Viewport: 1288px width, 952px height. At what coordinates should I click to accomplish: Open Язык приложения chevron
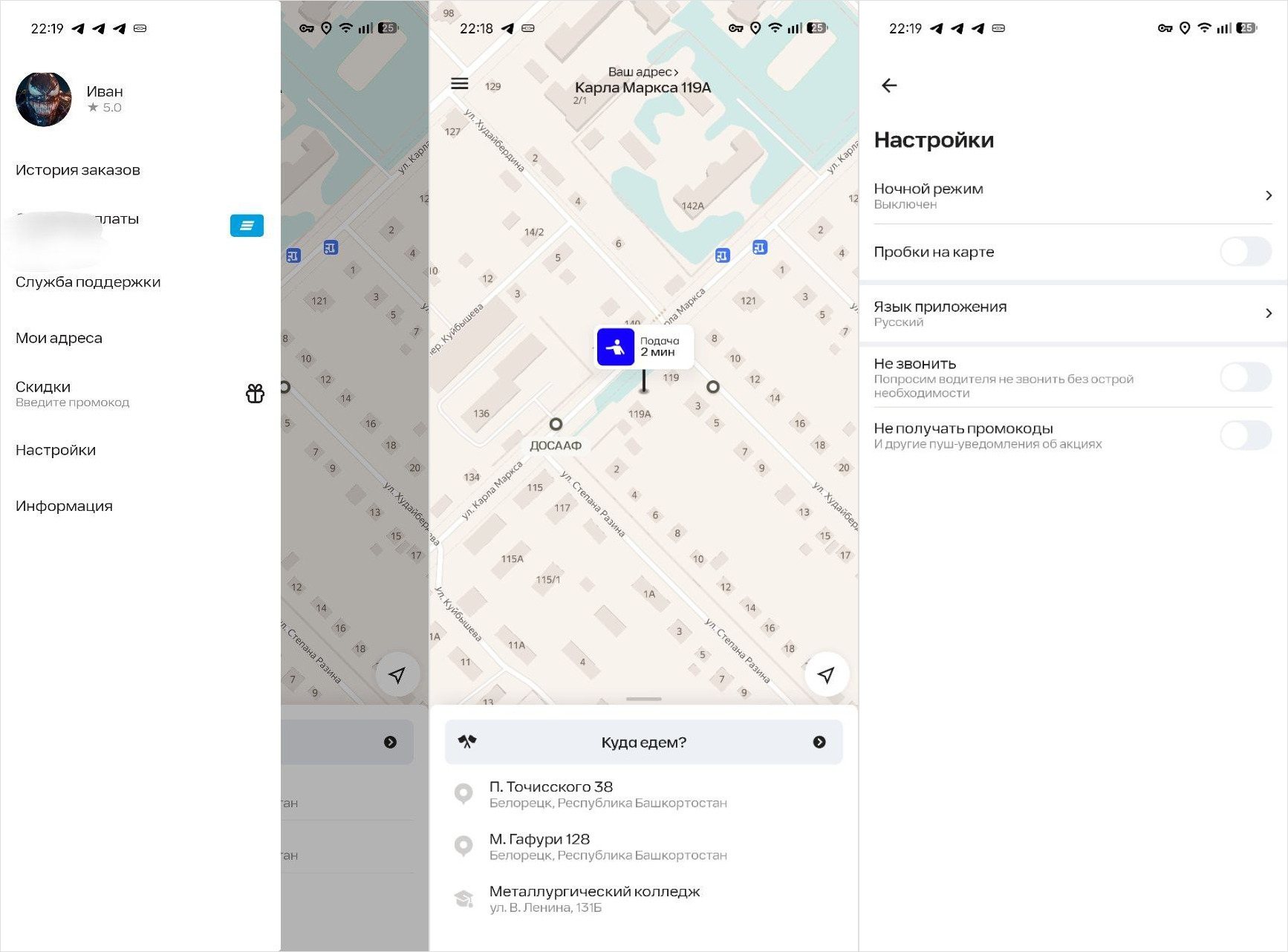point(1268,313)
